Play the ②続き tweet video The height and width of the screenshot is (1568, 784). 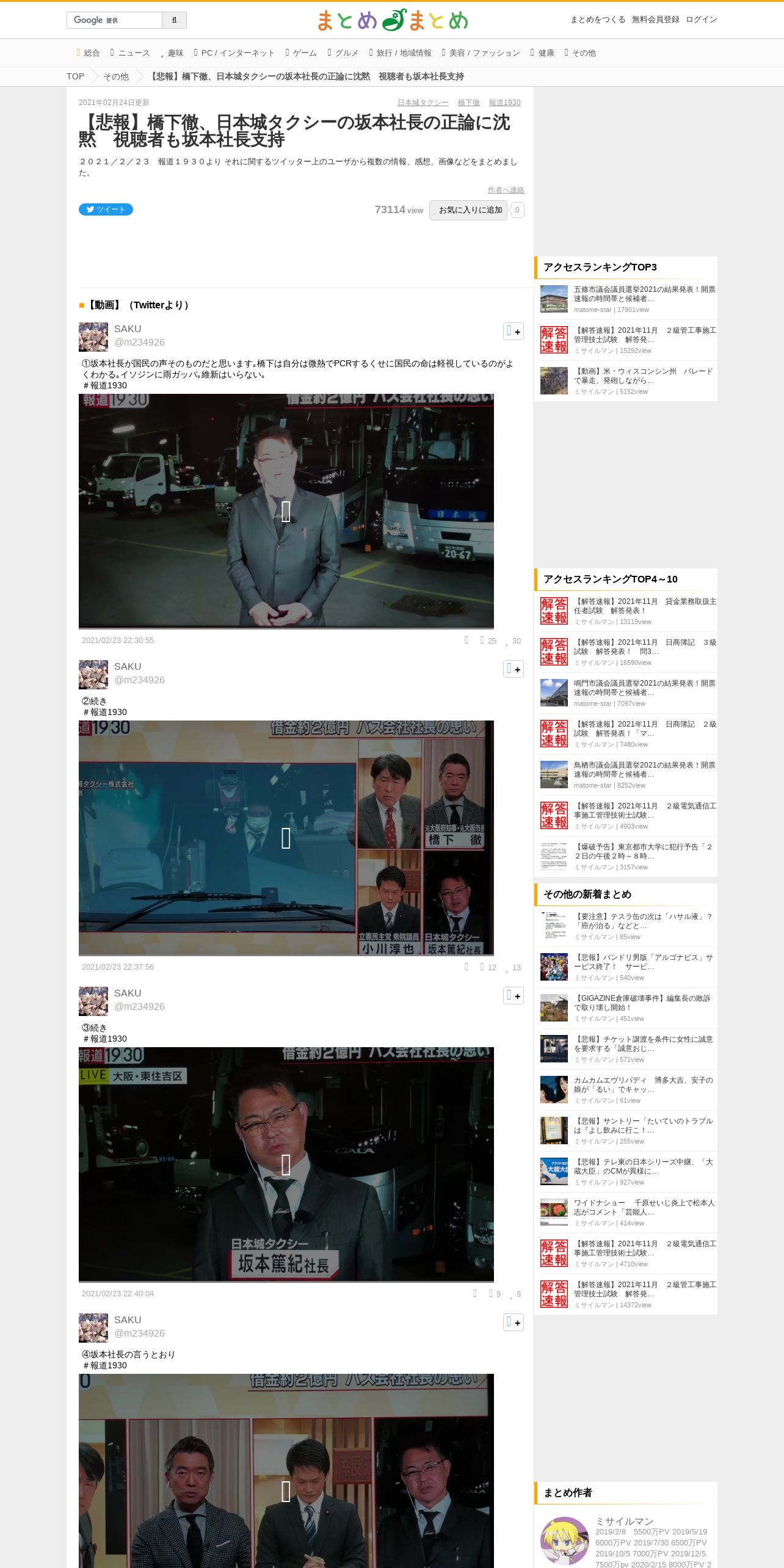click(286, 838)
